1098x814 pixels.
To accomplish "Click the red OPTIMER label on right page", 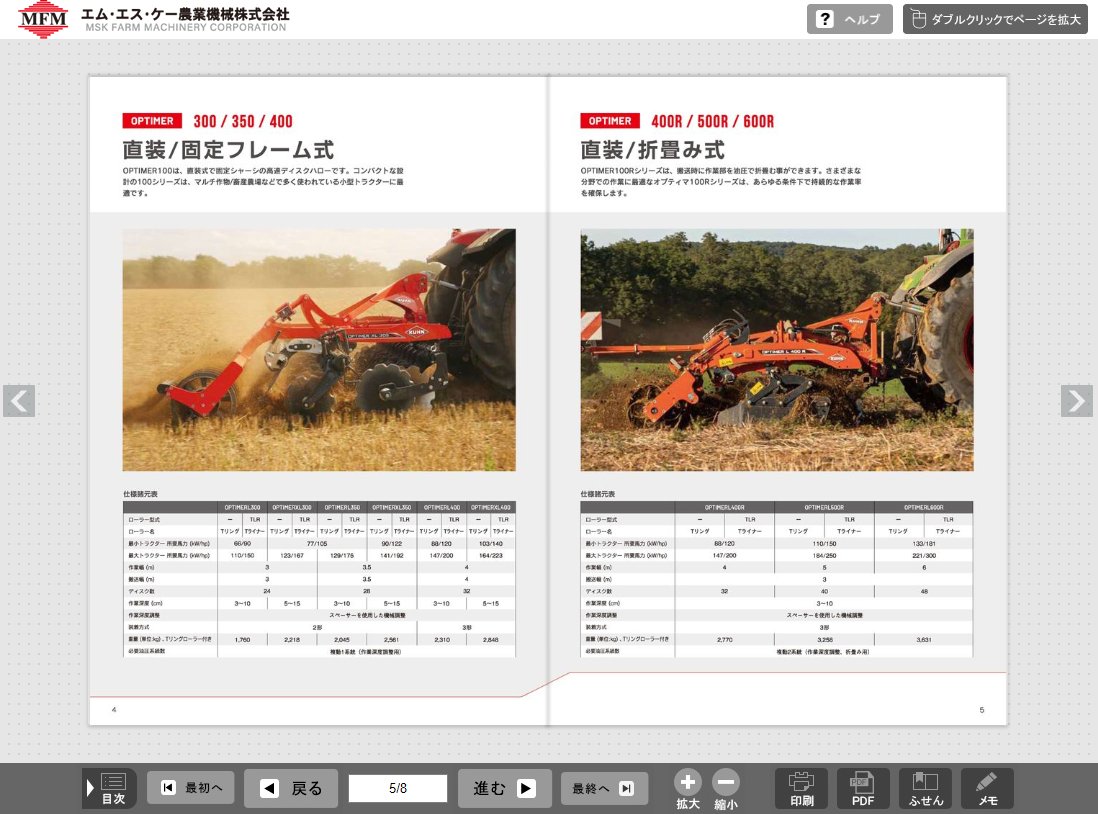I will (610, 120).
